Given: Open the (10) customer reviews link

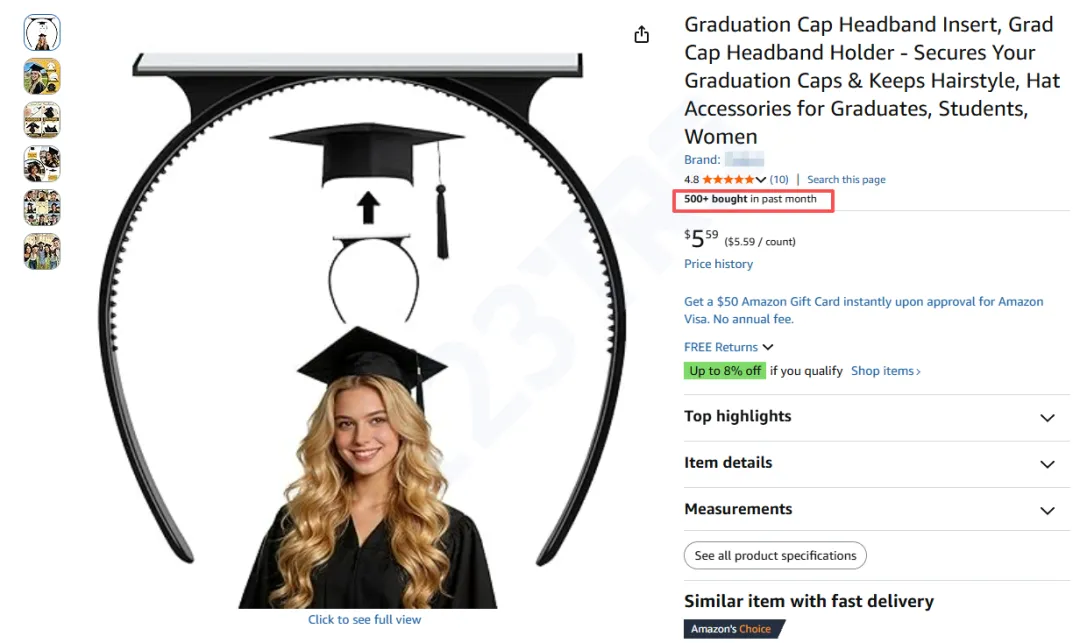Looking at the screenshot, I should point(779,180).
